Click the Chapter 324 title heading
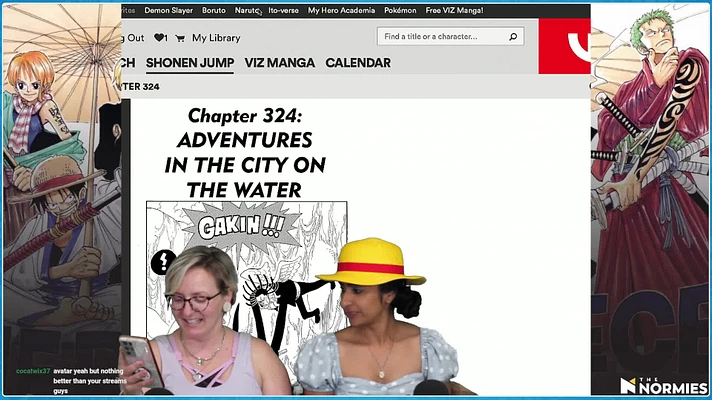The image size is (712, 400). [245, 153]
